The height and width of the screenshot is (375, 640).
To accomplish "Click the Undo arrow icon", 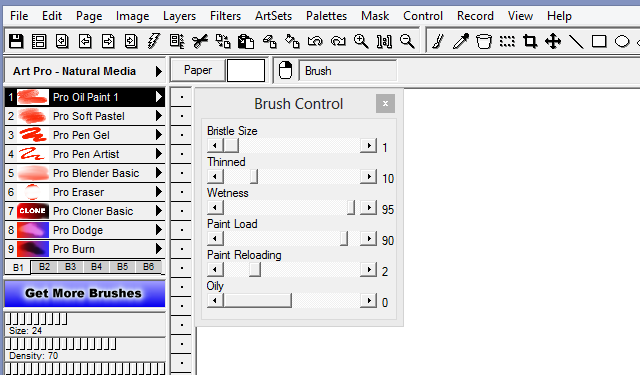I will [x=315, y=41].
